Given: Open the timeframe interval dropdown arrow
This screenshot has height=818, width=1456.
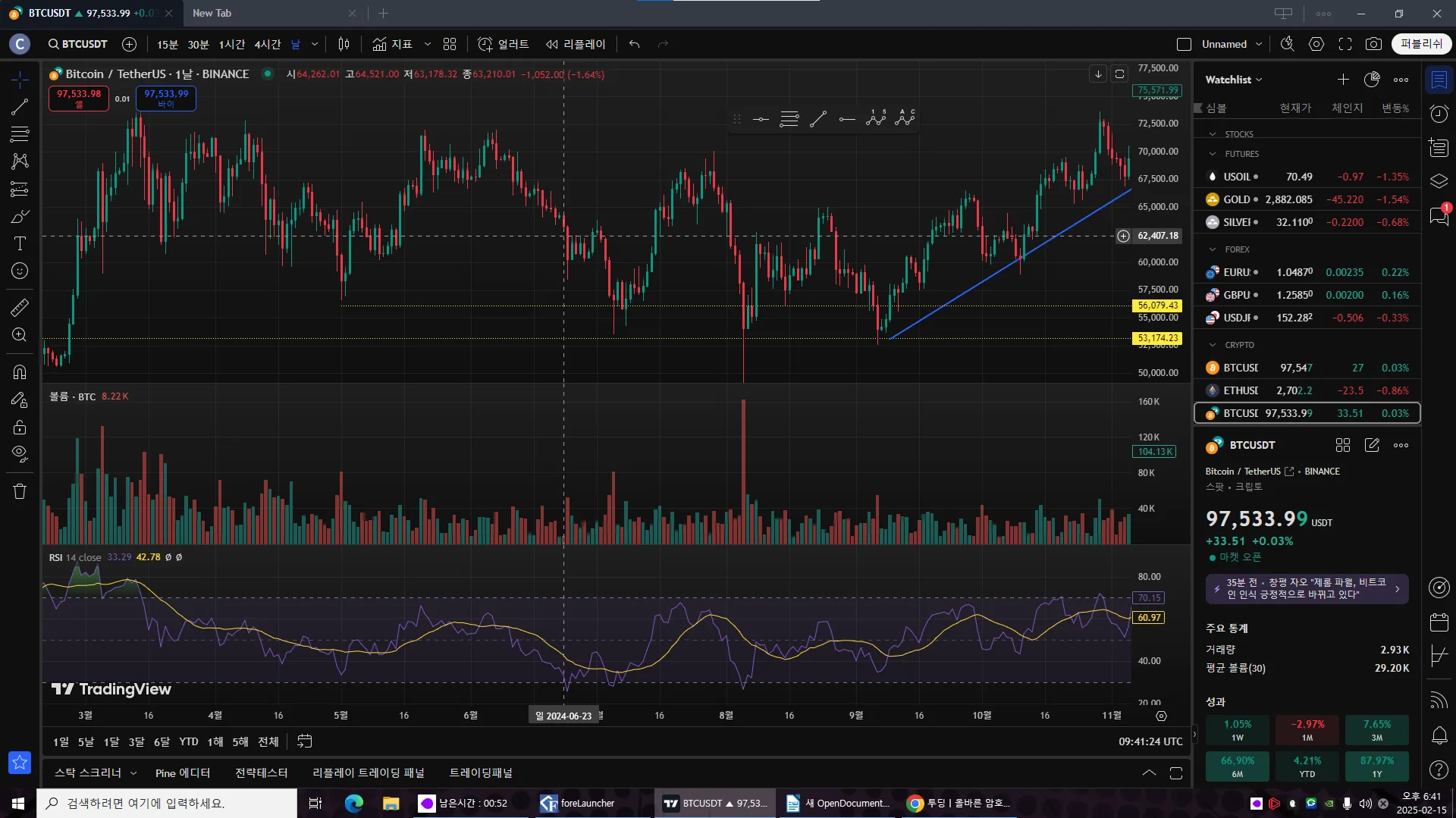Looking at the screenshot, I should tap(315, 44).
